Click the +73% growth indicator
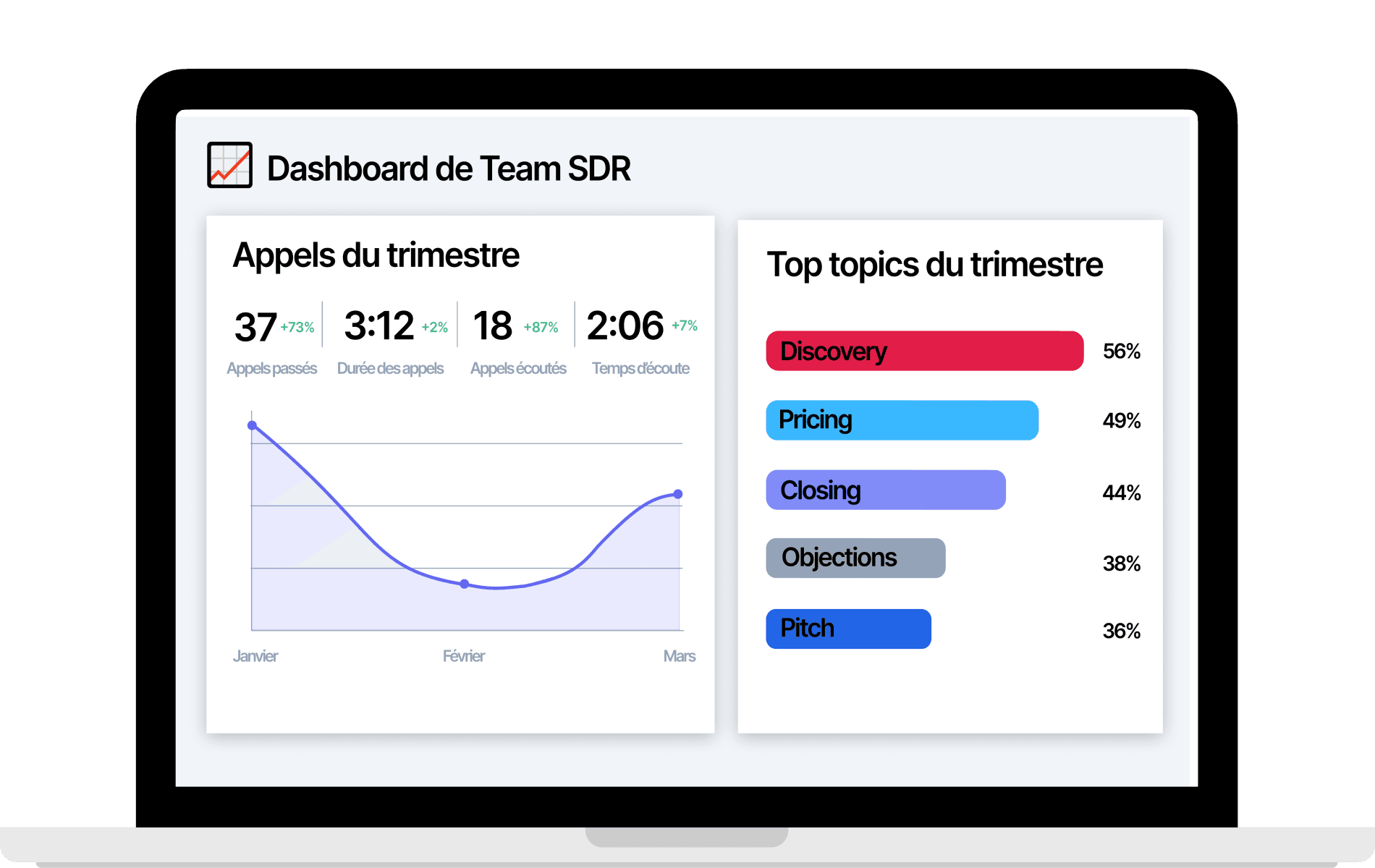Image resolution: width=1375 pixels, height=868 pixels. pos(297,326)
